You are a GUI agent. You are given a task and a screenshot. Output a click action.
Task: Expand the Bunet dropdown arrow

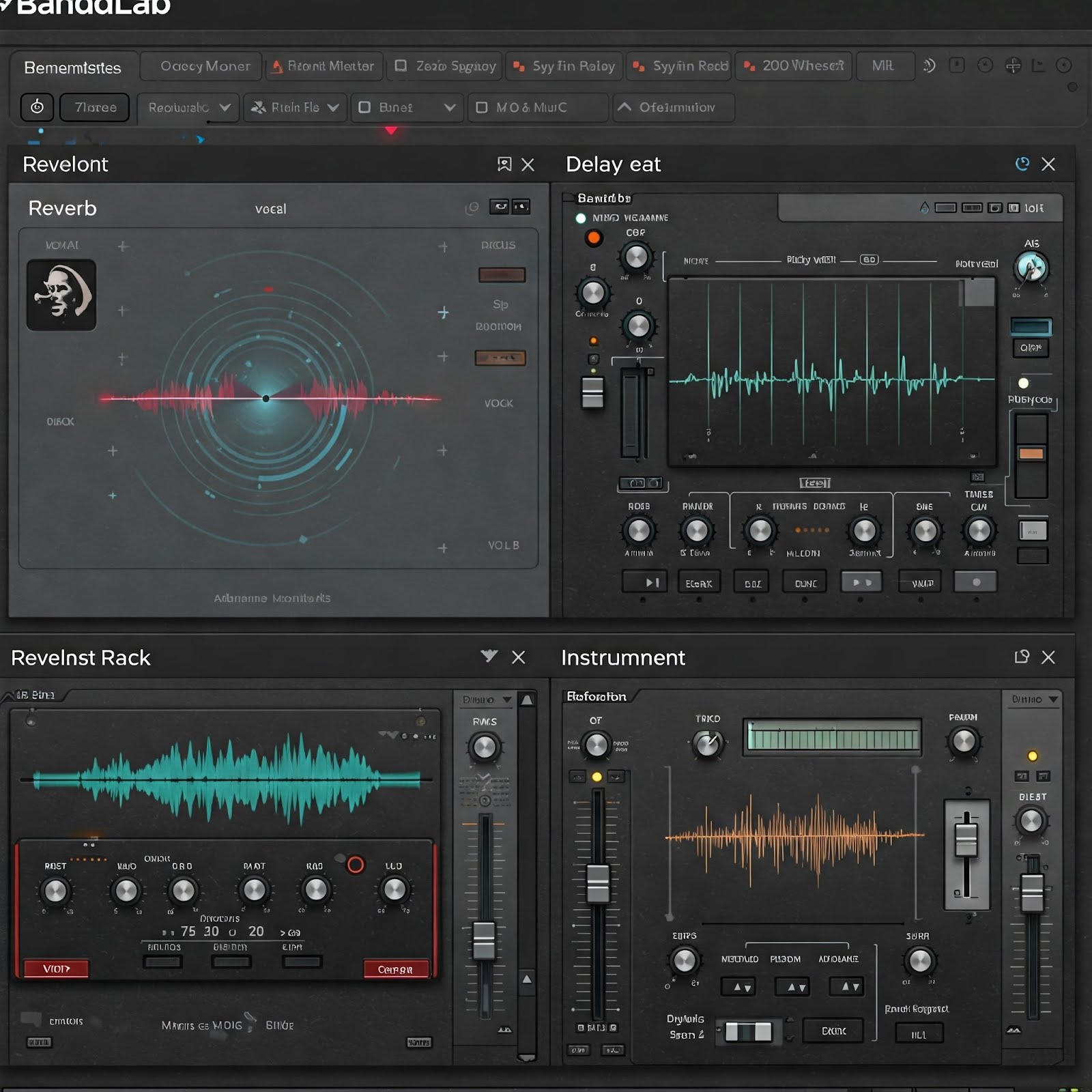[x=450, y=107]
